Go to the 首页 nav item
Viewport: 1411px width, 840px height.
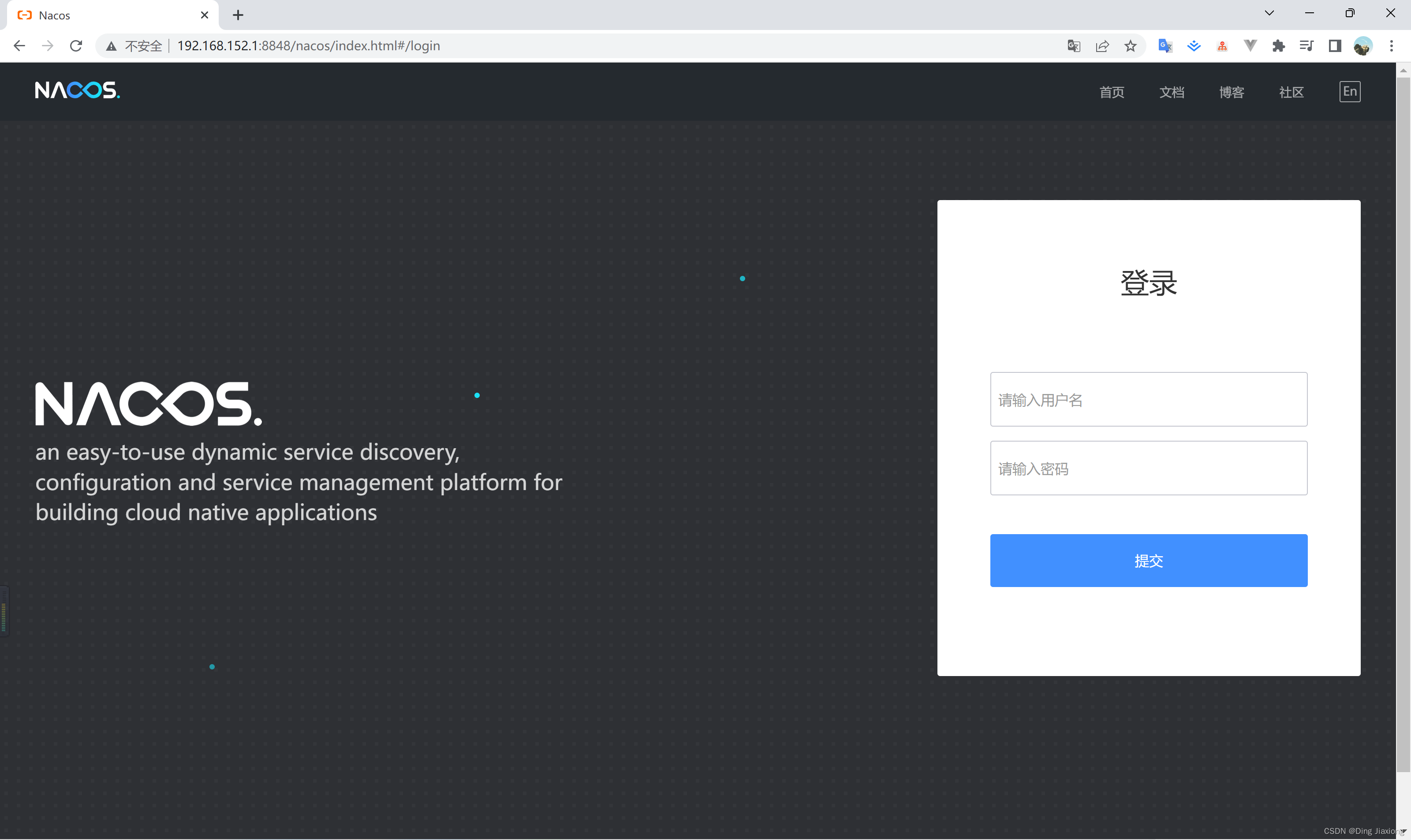[x=1112, y=92]
